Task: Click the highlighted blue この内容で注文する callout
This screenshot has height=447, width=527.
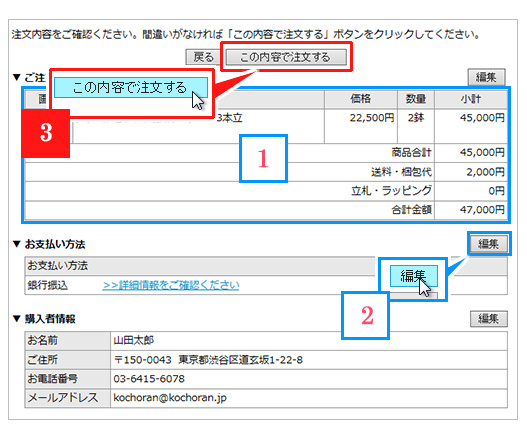Action: 131,88
